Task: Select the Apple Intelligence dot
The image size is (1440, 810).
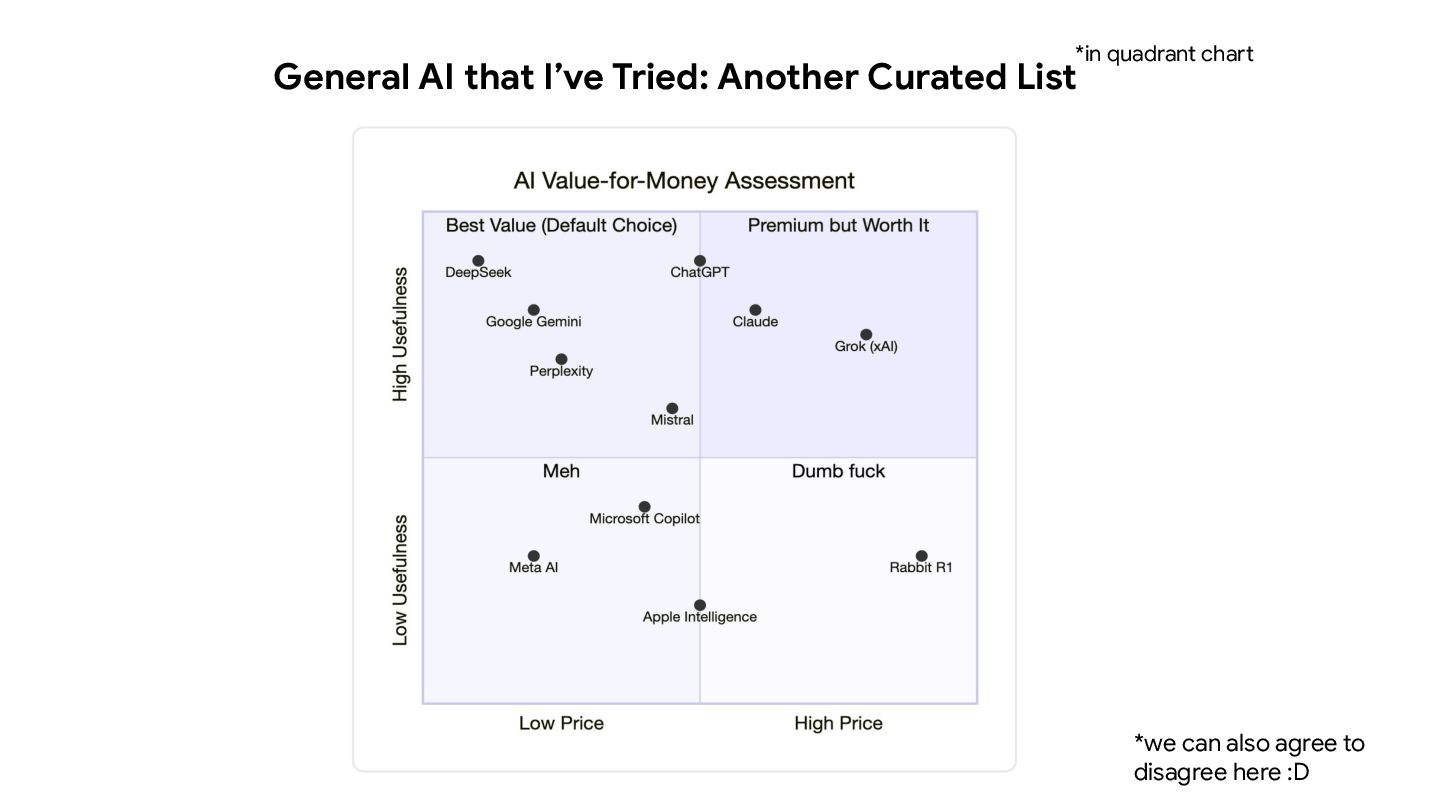Action: (700, 605)
